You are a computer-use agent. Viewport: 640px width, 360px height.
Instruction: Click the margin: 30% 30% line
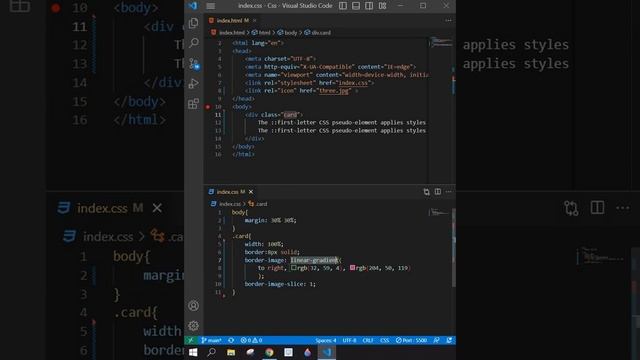[x=271, y=220]
